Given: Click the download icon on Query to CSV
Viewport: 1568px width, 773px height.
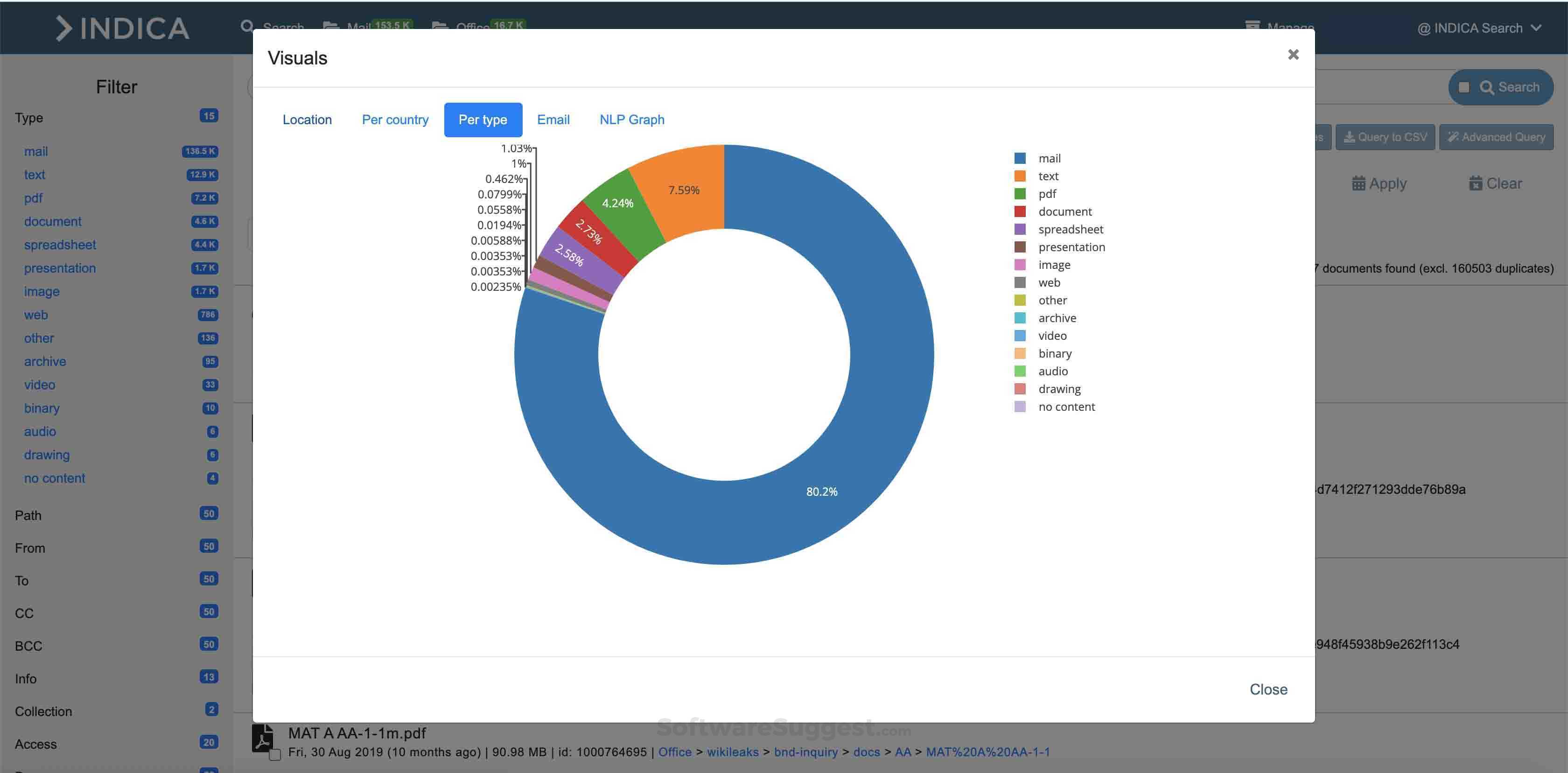Looking at the screenshot, I should click(1351, 137).
